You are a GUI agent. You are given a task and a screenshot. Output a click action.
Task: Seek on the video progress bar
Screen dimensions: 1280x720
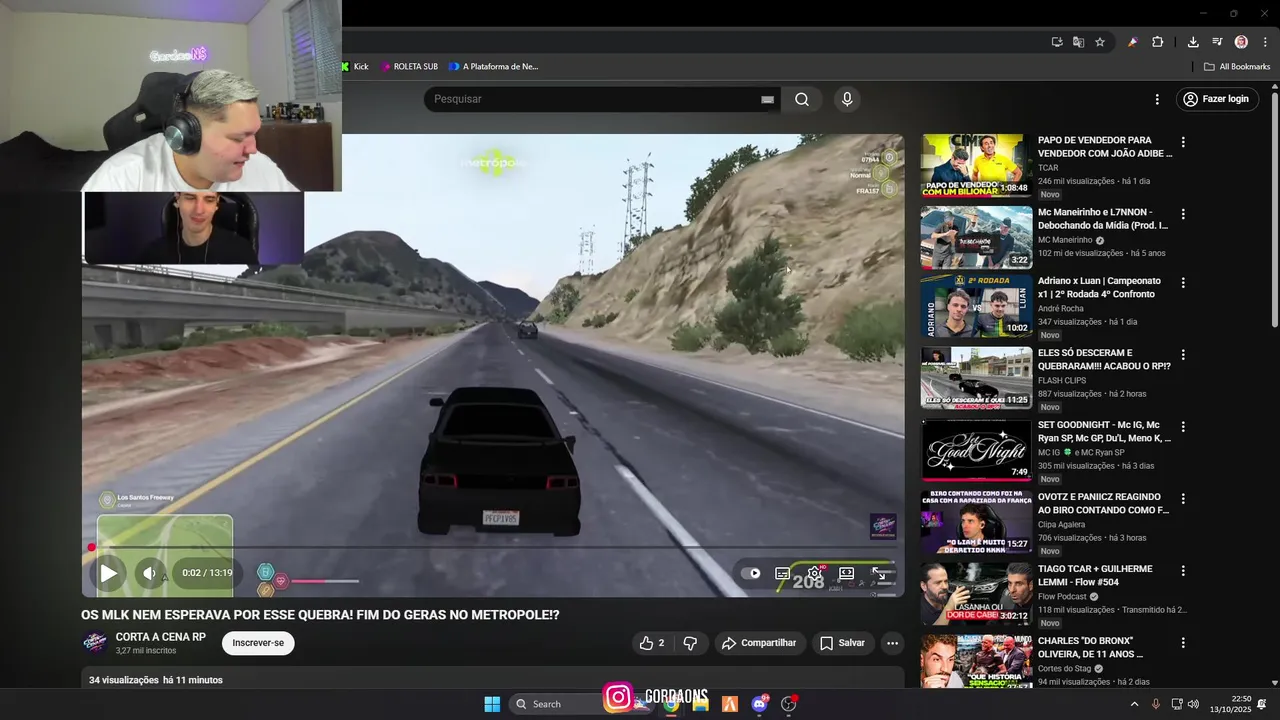[492, 547]
